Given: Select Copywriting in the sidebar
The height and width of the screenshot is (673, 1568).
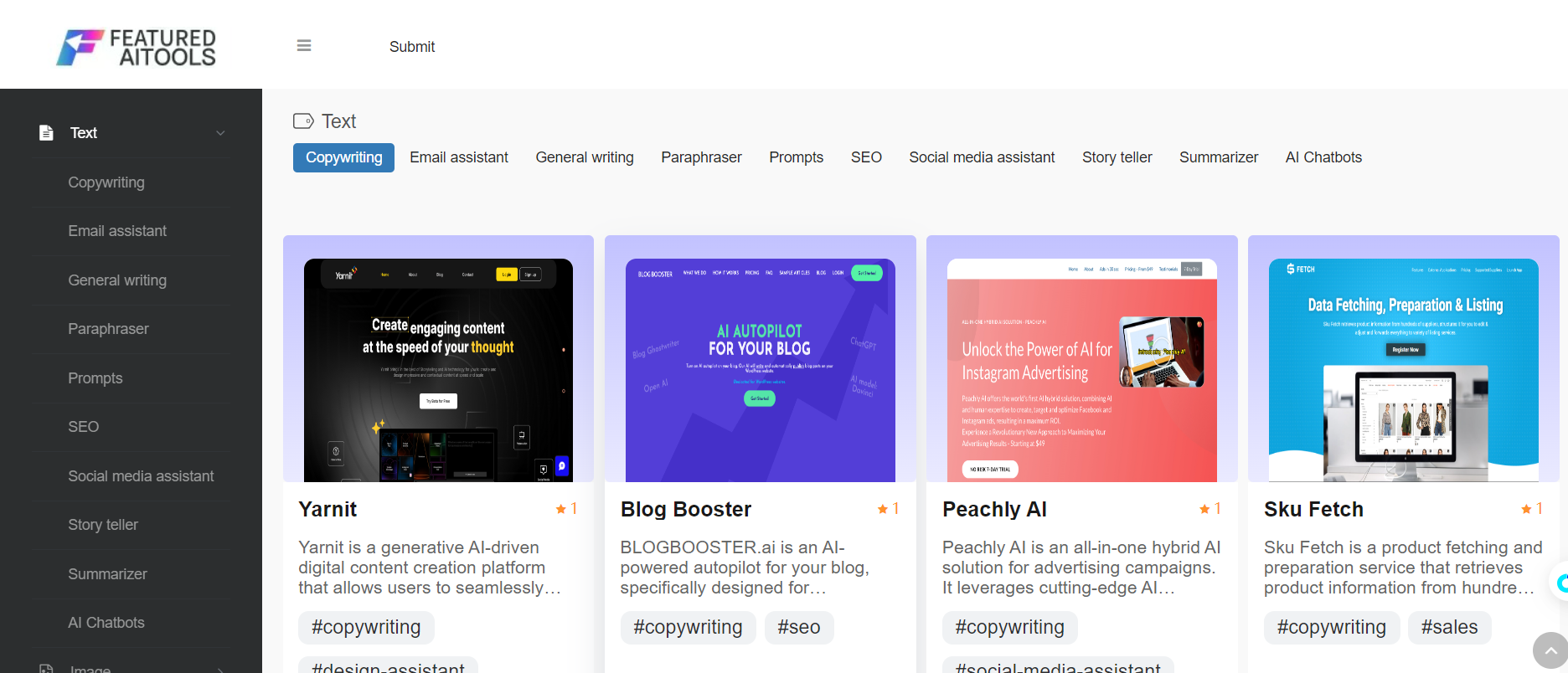Looking at the screenshot, I should click(106, 182).
